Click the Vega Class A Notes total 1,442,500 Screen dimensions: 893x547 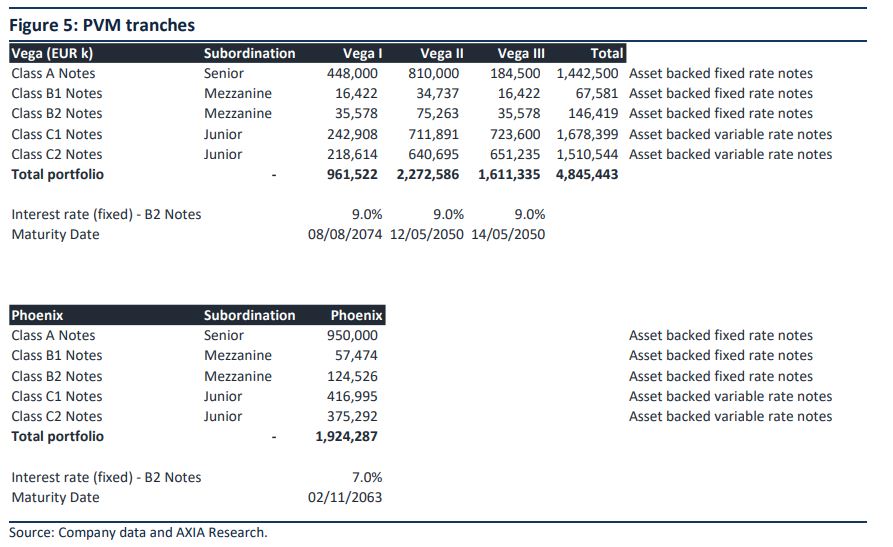pyautogui.click(x=587, y=74)
